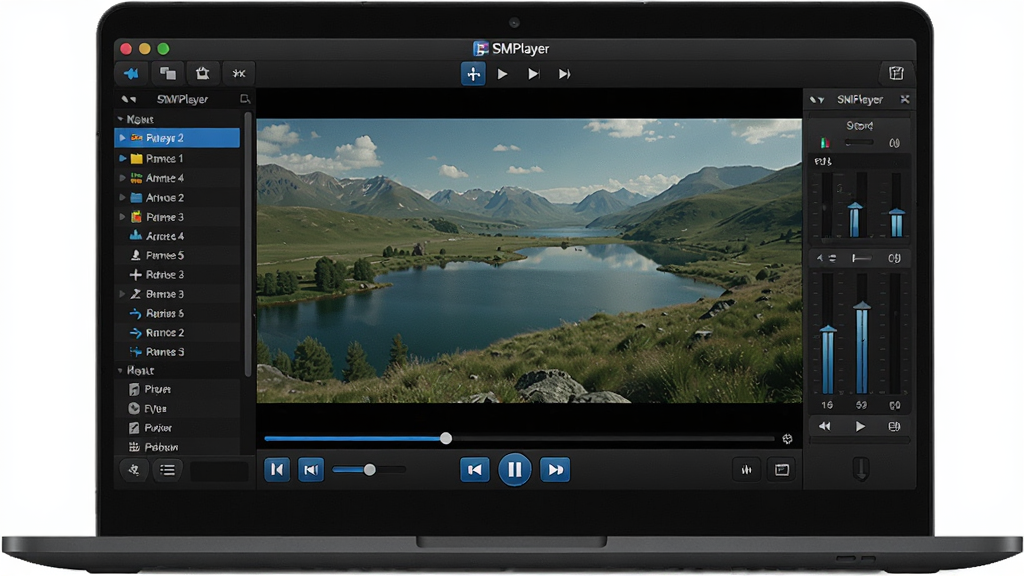1024x576 pixels.
Task: Click the rewind button in right mixer panel
Action: point(825,426)
